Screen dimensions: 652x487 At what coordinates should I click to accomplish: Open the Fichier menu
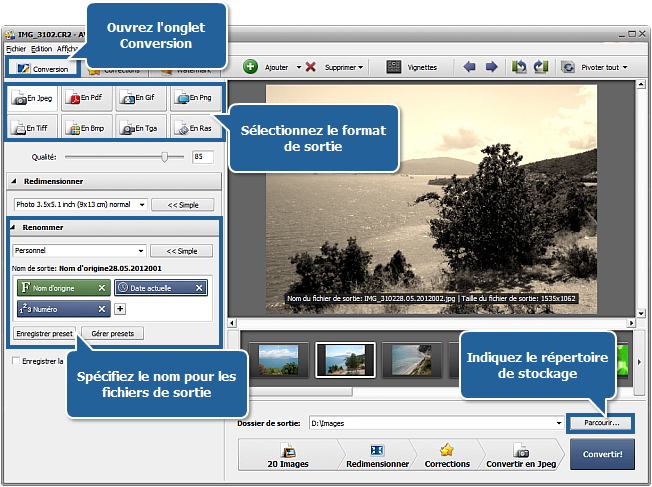(x=15, y=48)
